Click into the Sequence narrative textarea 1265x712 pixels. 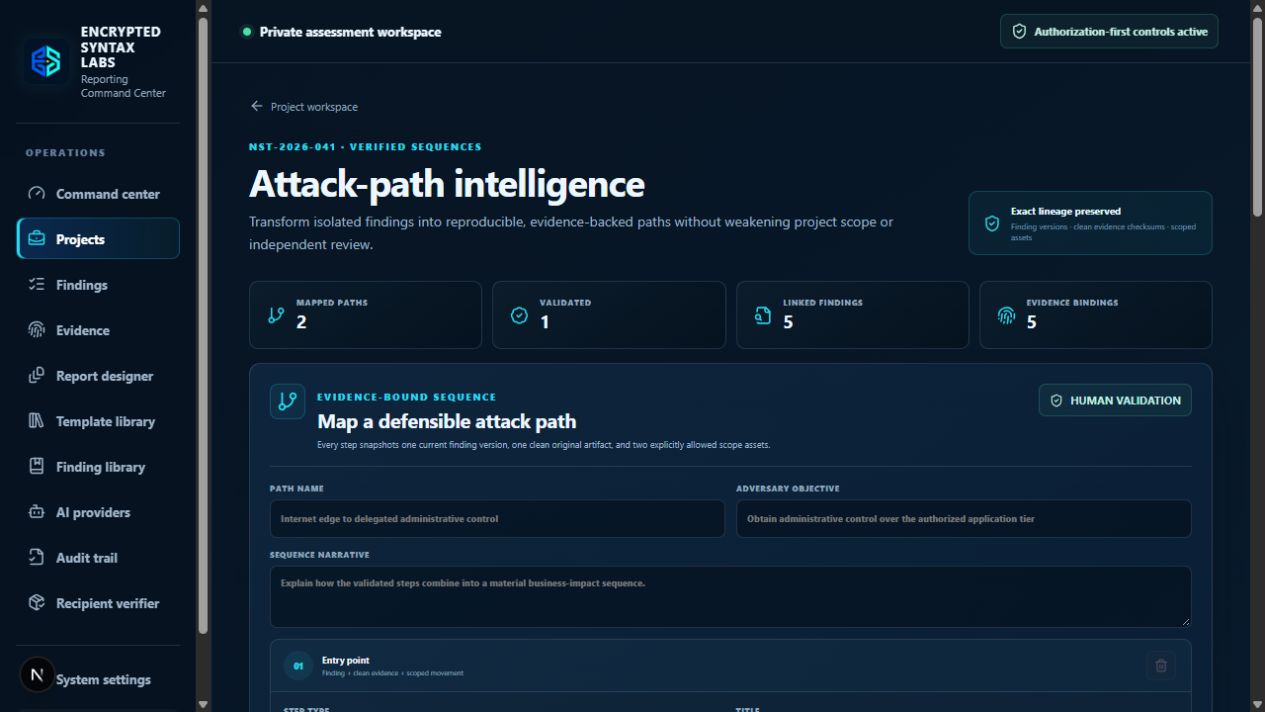pos(730,597)
